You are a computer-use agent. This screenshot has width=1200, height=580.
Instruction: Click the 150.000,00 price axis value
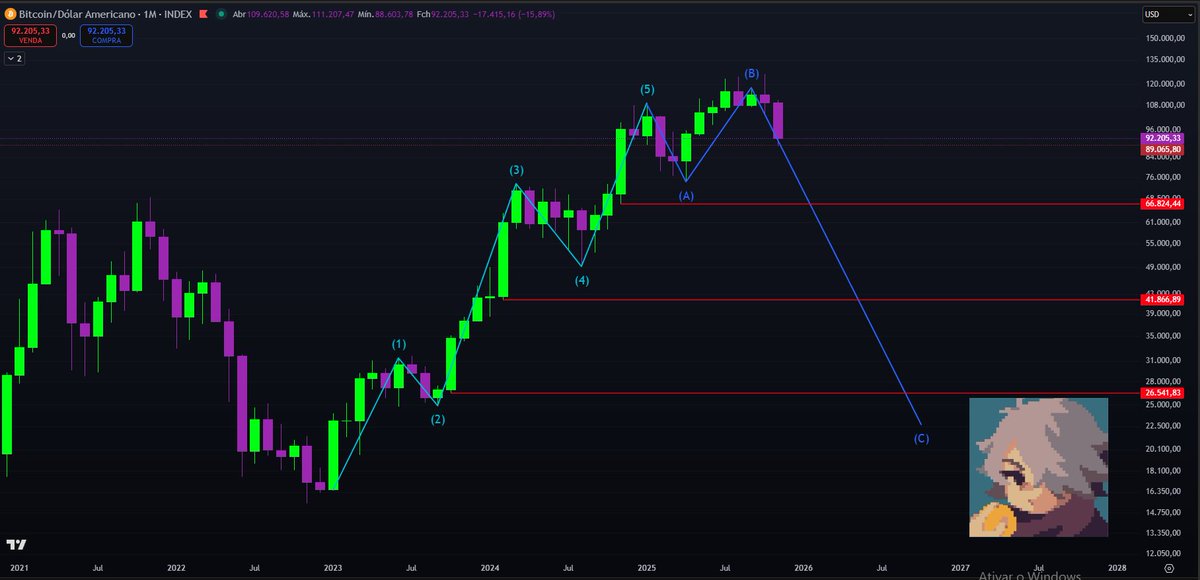point(1165,38)
